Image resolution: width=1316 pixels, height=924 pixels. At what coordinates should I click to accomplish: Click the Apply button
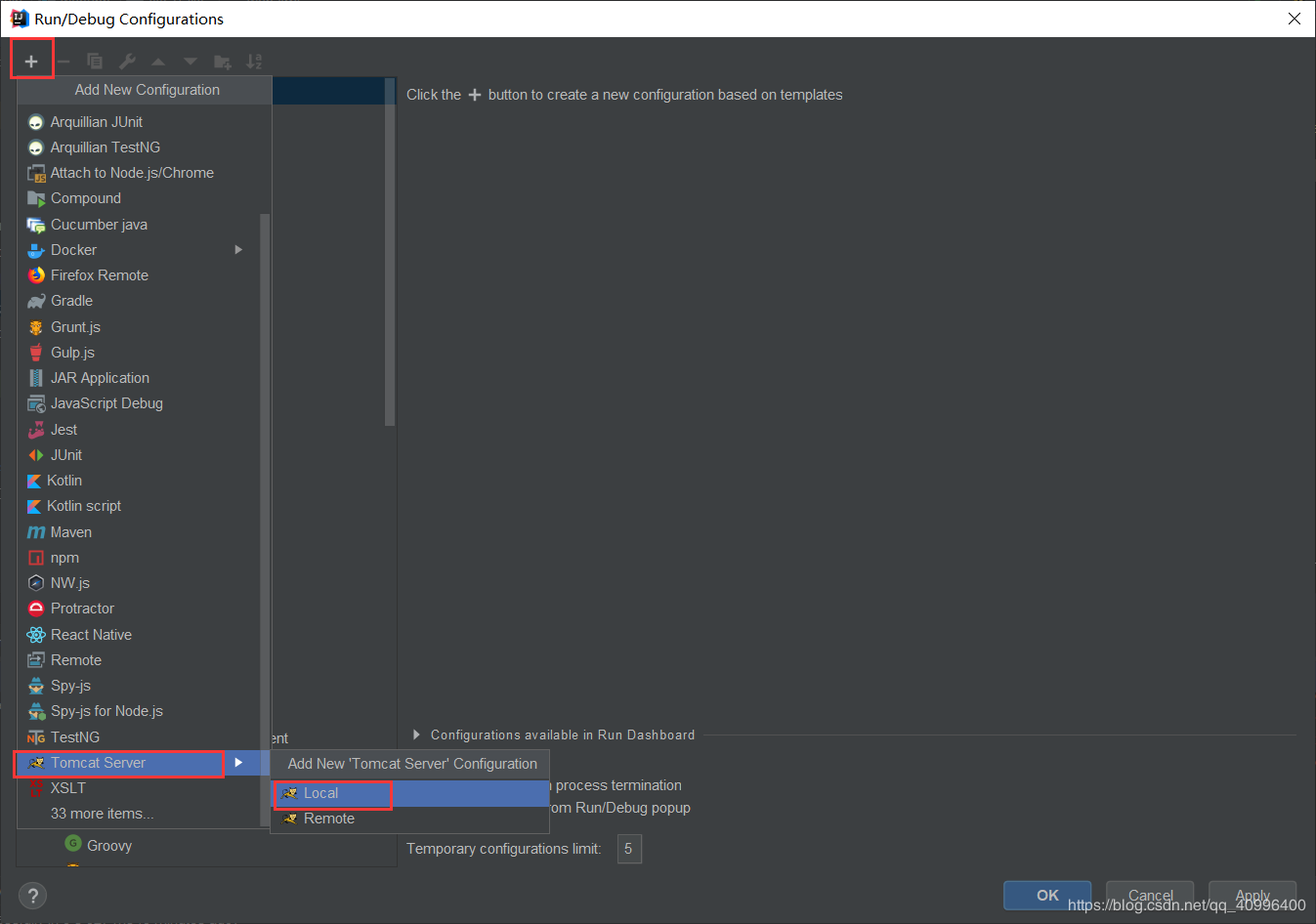coord(1252,895)
